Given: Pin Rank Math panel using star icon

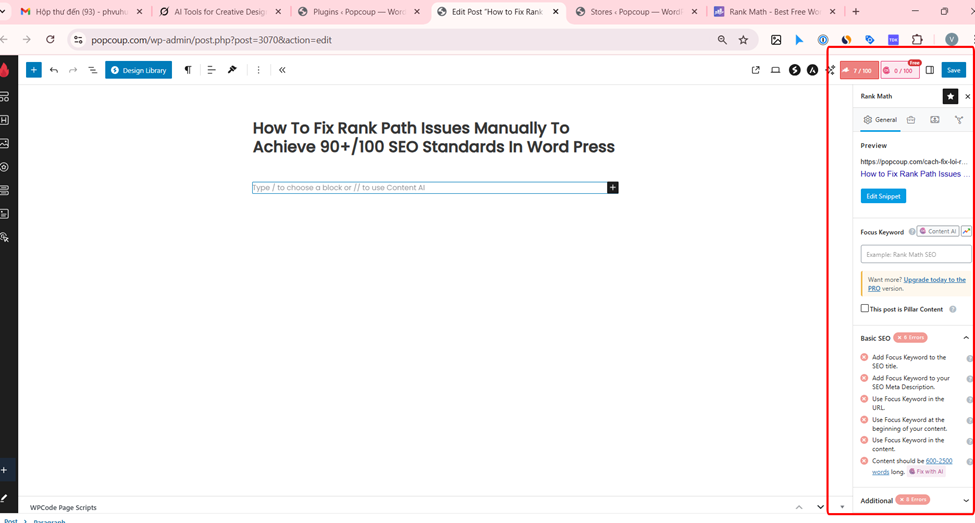Looking at the screenshot, I should [x=950, y=96].
